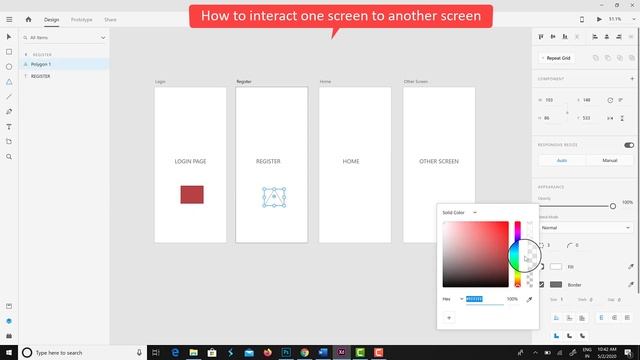Start desktop preview with play icon
This screenshot has width=640, height=360.
599,19
